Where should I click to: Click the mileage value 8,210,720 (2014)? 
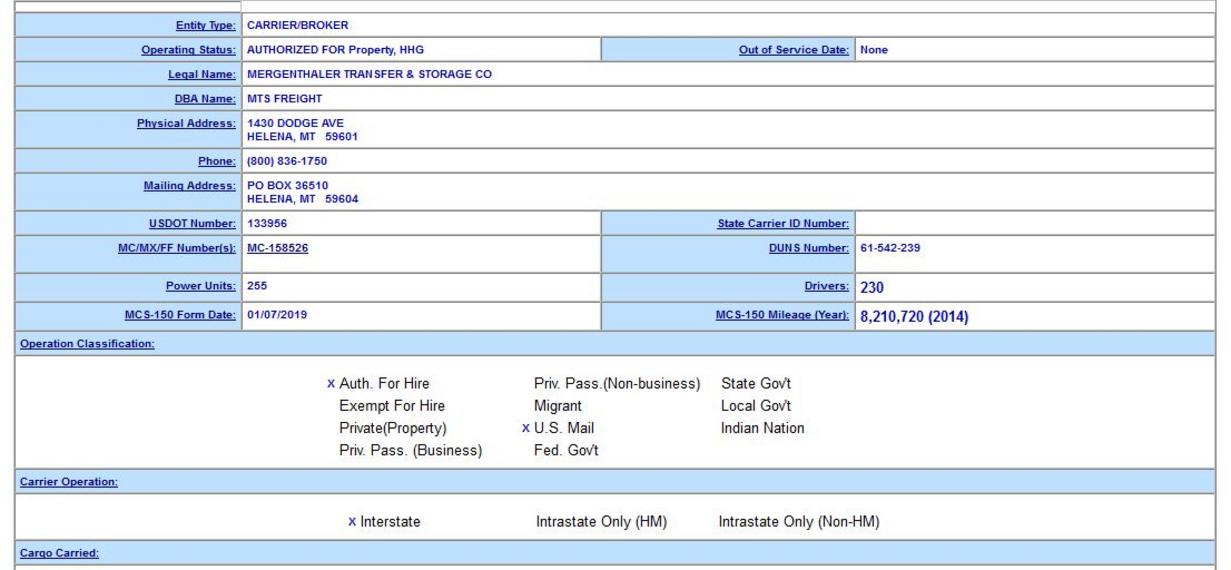tap(914, 318)
